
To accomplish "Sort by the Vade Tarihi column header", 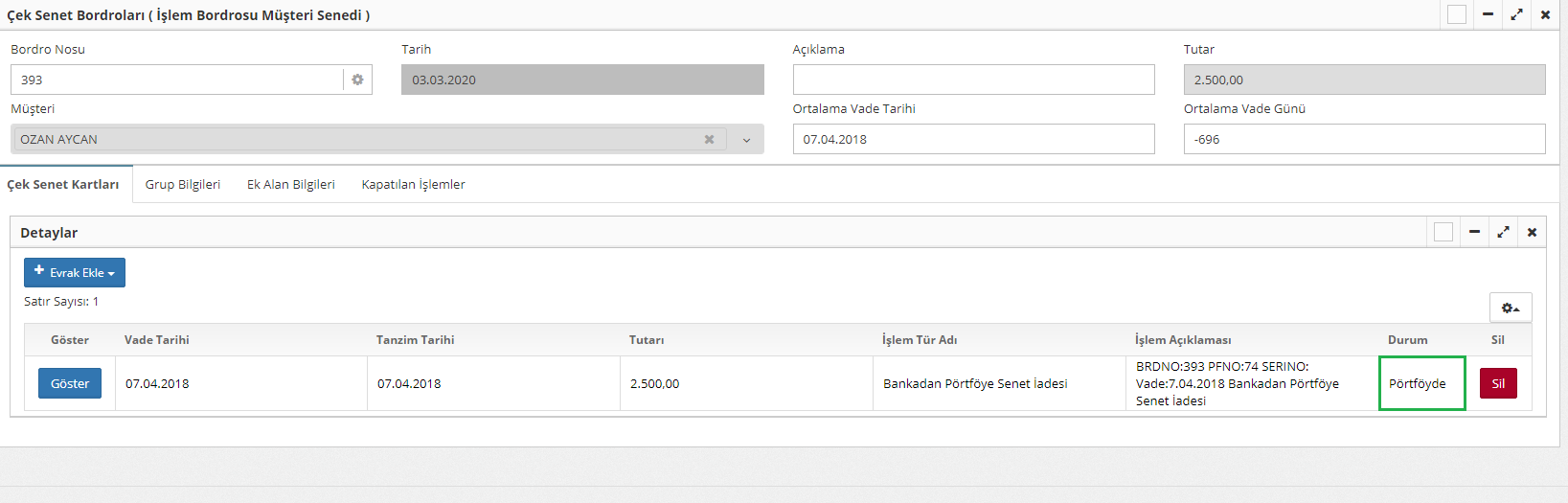I will pos(157,340).
